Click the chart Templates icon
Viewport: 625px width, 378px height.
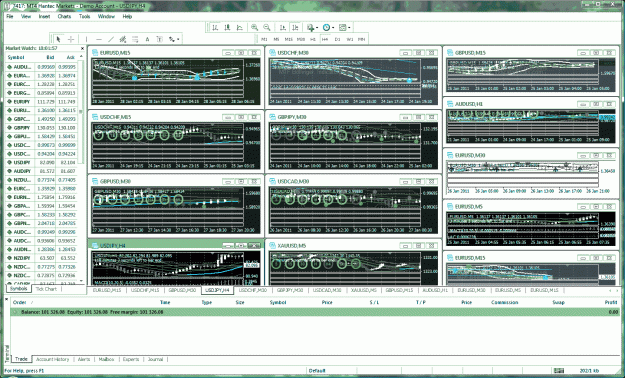pyautogui.click(x=342, y=28)
